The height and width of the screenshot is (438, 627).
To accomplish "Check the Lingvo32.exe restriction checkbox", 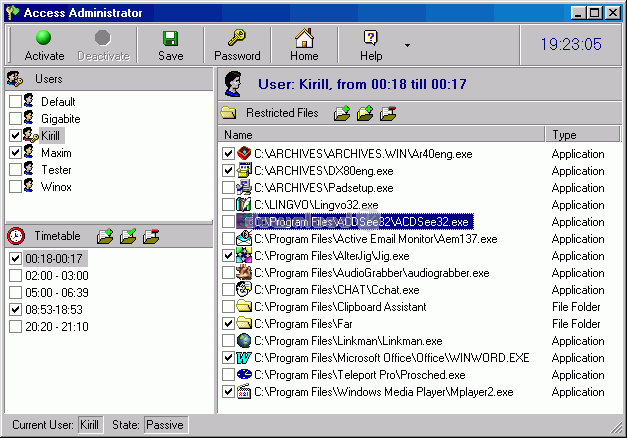I will [x=228, y=205].
